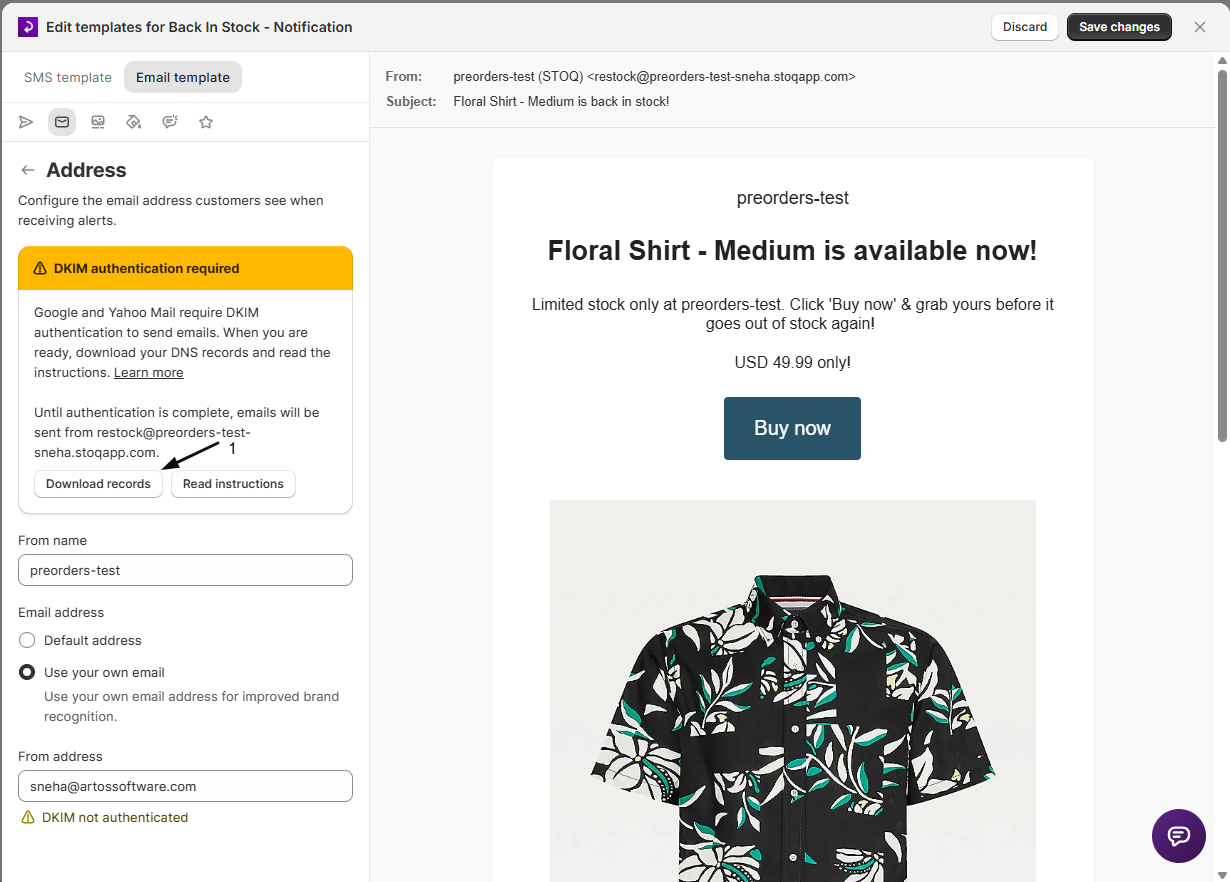Select the Default address radio option
Viewport: 1230px width, 882px height.
(x=27, y=640)
